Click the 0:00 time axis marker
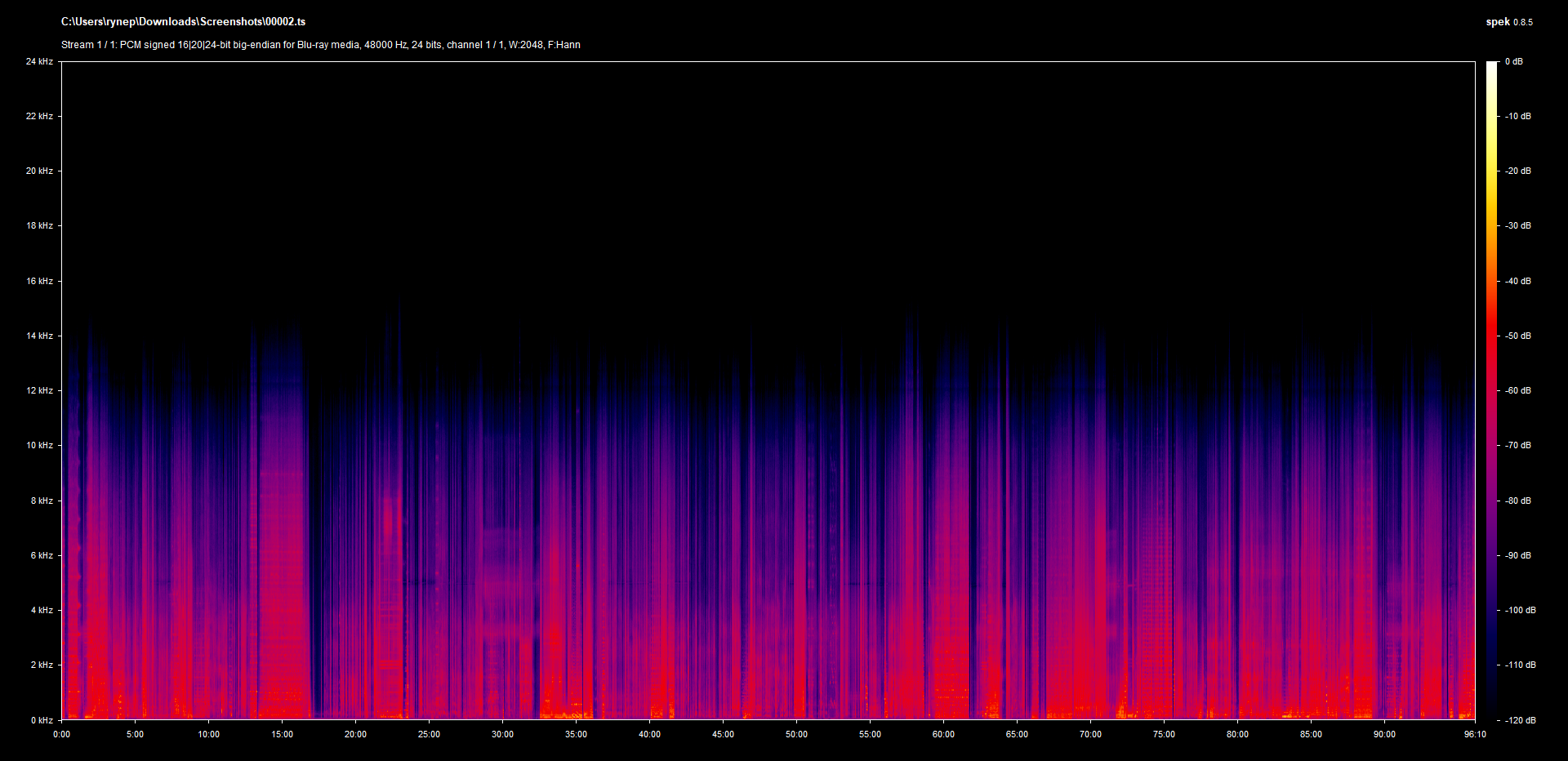1568x761 pixels. [x=62, y=735]
